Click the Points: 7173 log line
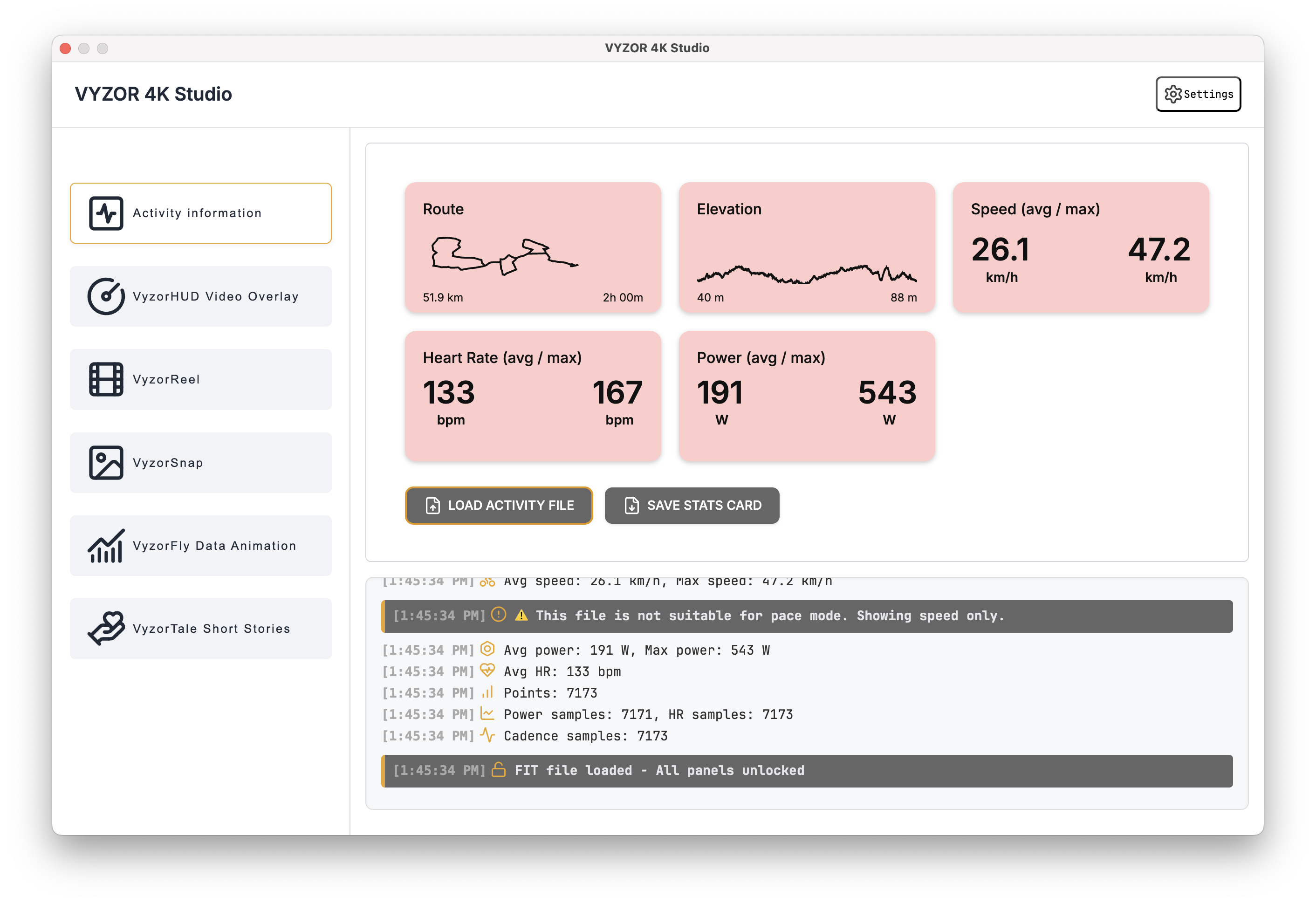Screen dimensions: 1316x904 click(x=551, y=693)
